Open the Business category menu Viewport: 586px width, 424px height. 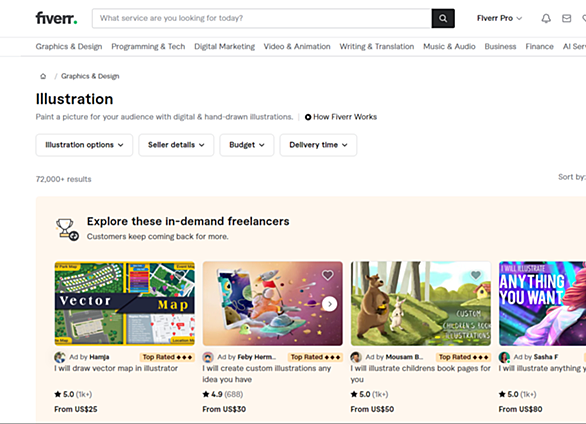tap(500, 47)
